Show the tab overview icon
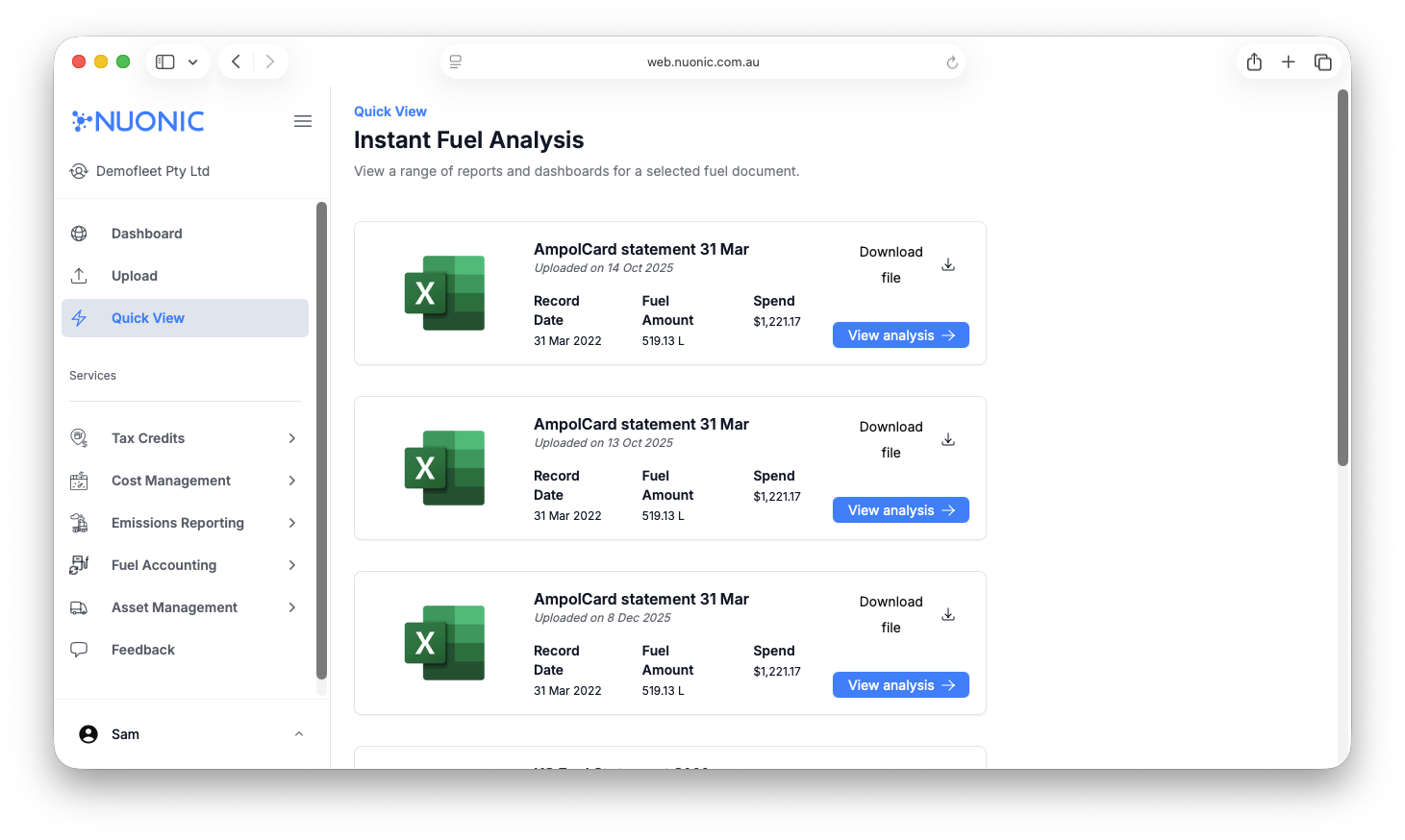The width and height of the screenshot is (1405, 840). click(1323, 62)
